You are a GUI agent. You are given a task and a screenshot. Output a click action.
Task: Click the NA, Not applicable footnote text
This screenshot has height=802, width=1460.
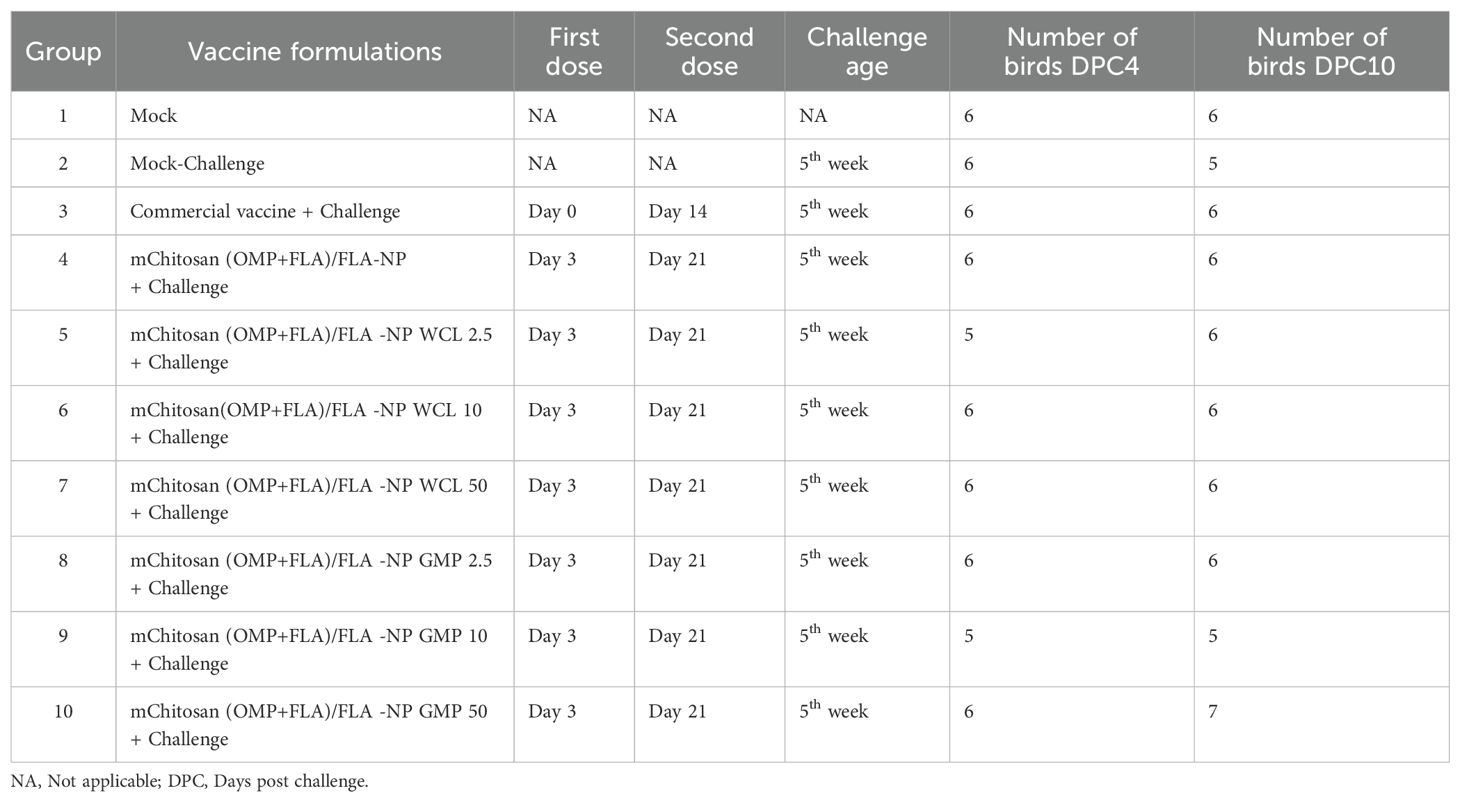pos(190,782)
